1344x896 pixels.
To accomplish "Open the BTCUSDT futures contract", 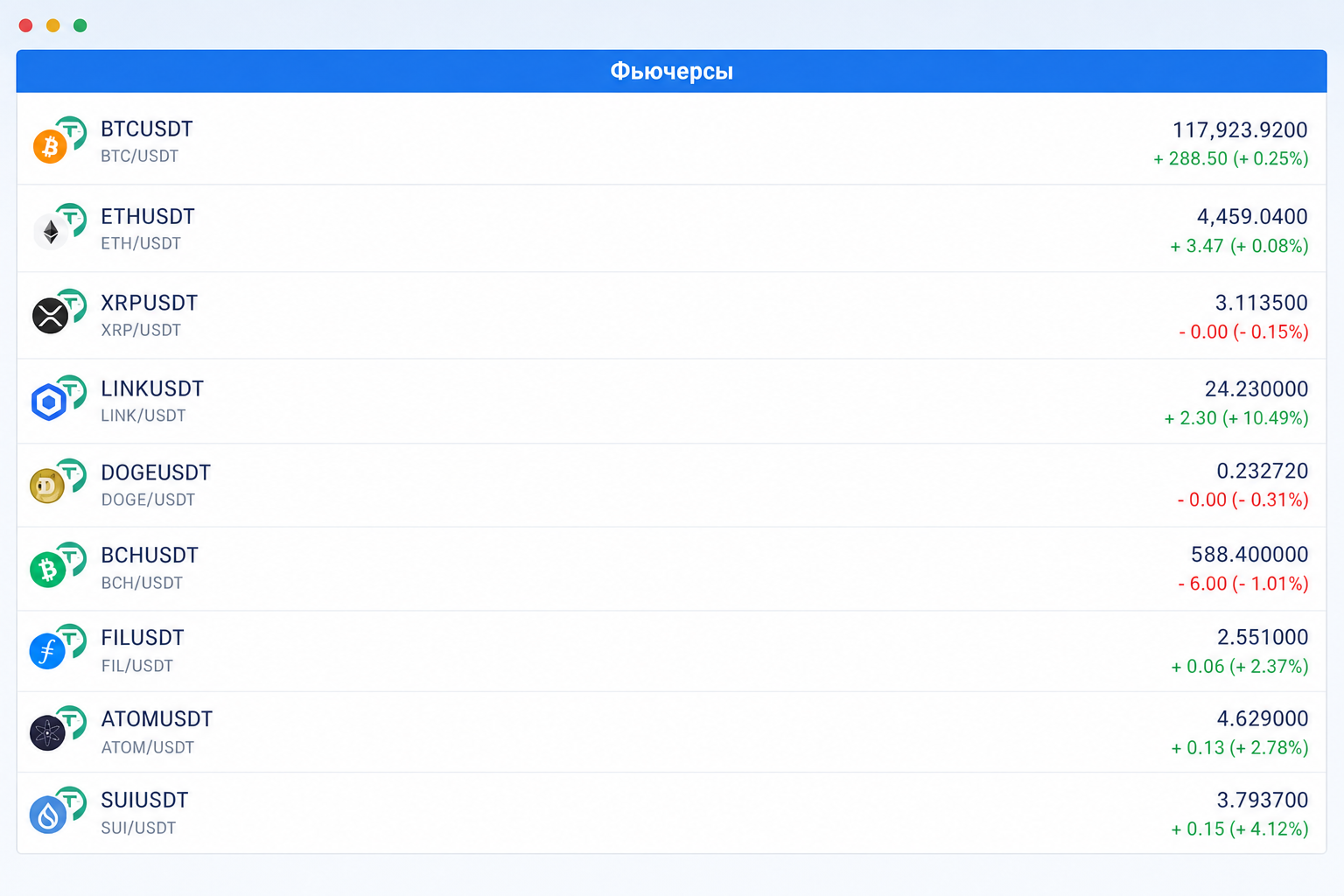I will [671, 140].
